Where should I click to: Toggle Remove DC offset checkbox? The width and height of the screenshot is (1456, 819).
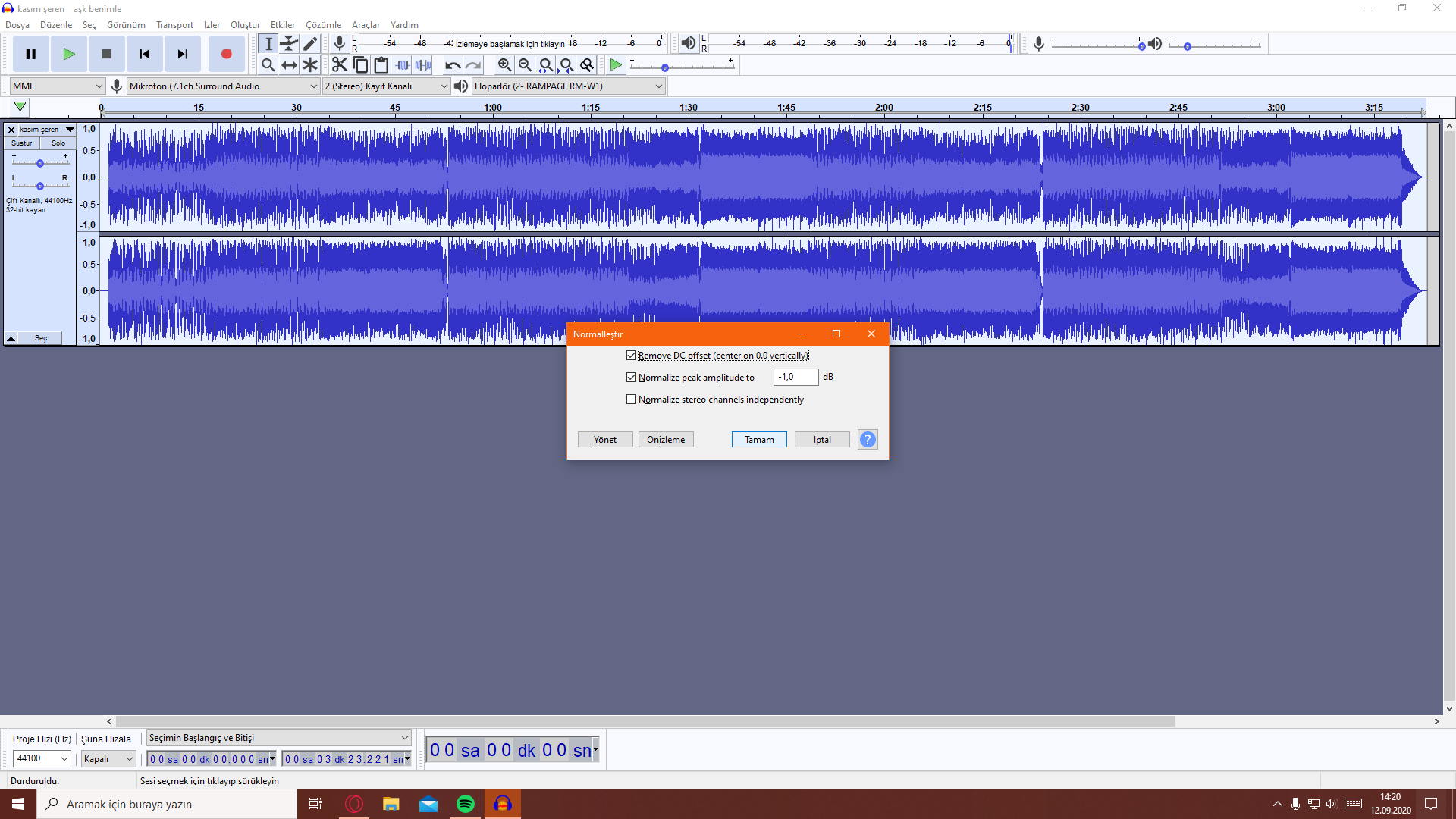point(631,355)
